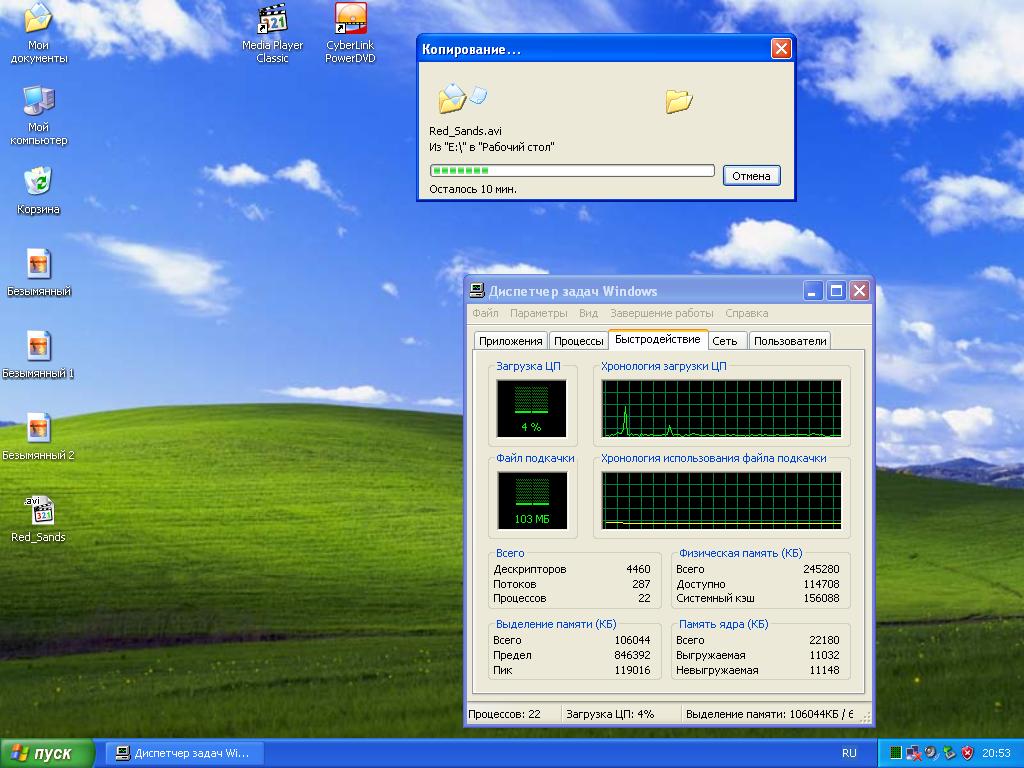
Task: Click the Потоков value 287
Action: tap(641, 584)
